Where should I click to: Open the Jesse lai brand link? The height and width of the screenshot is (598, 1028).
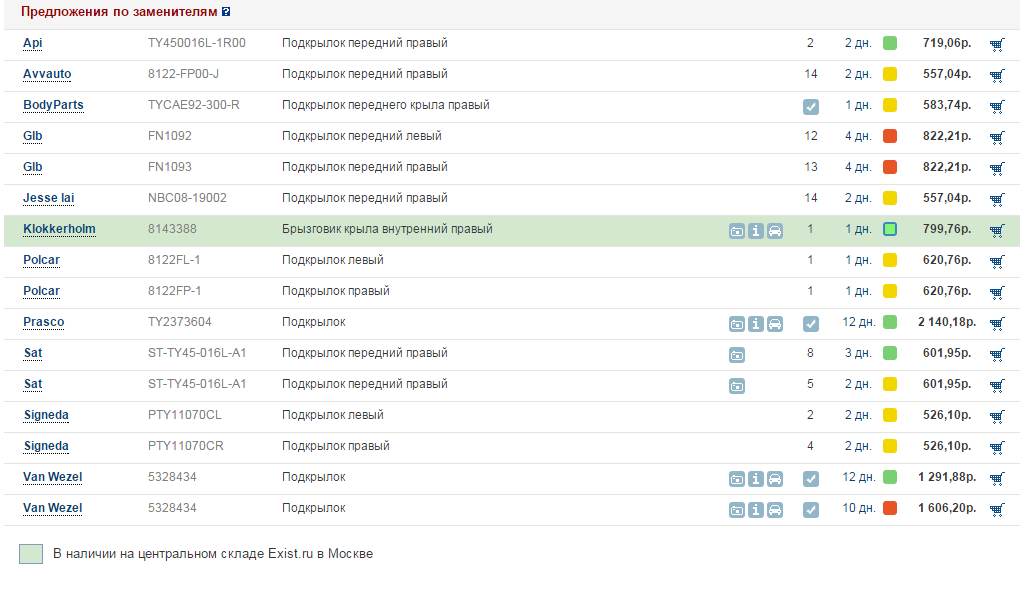pos(48,198)
